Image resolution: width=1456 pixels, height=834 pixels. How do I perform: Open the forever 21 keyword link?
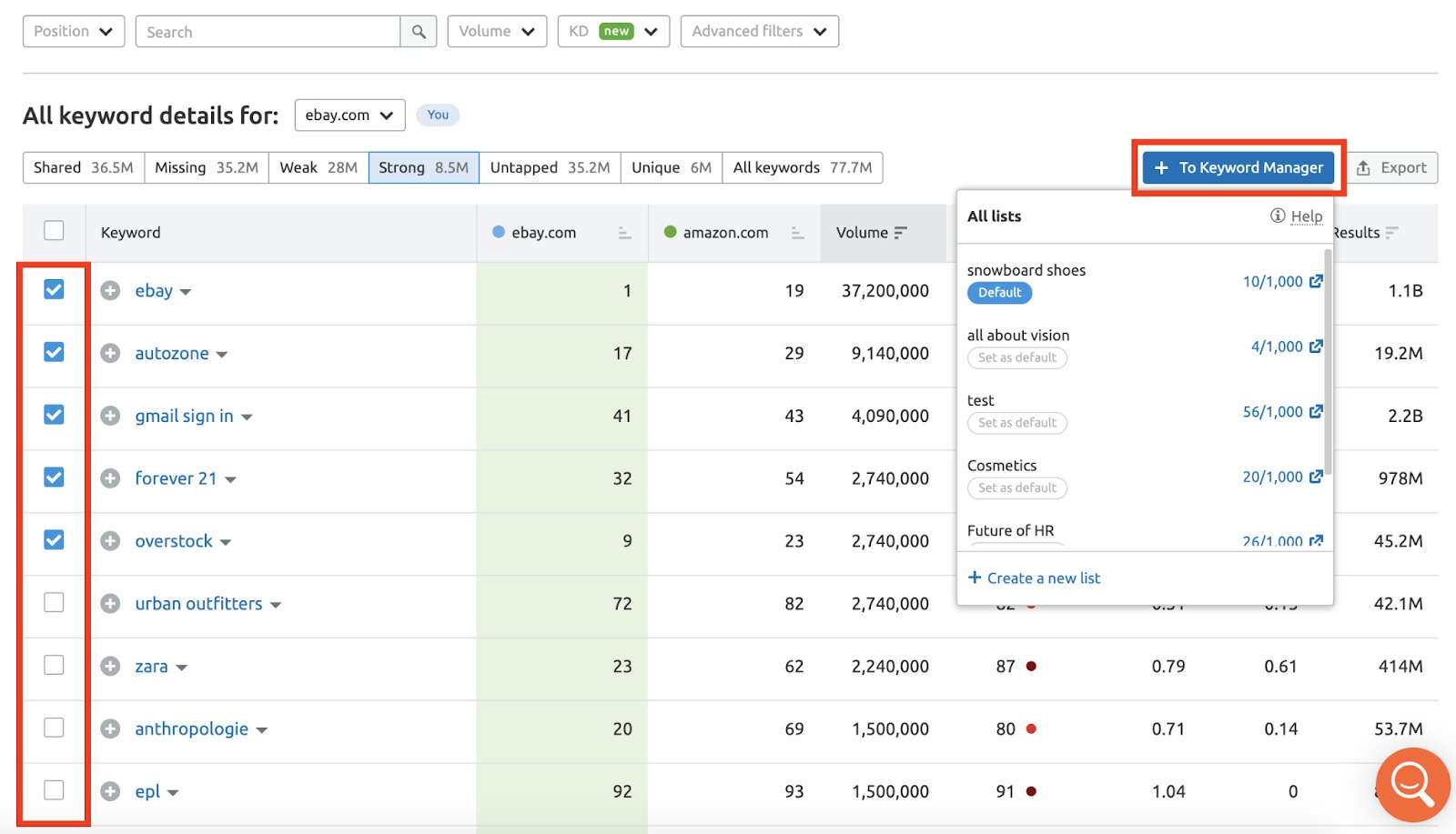[x=176, y=478]
